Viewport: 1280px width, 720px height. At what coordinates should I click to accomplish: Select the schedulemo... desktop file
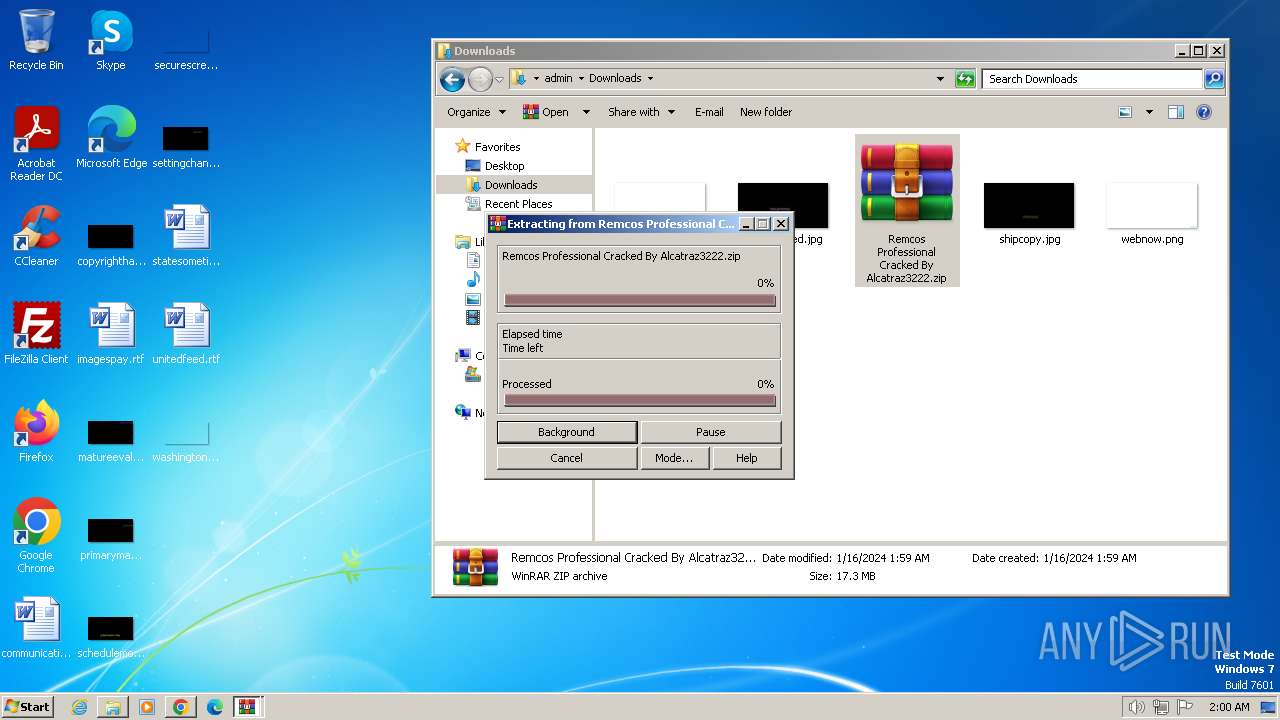point(110,635)
